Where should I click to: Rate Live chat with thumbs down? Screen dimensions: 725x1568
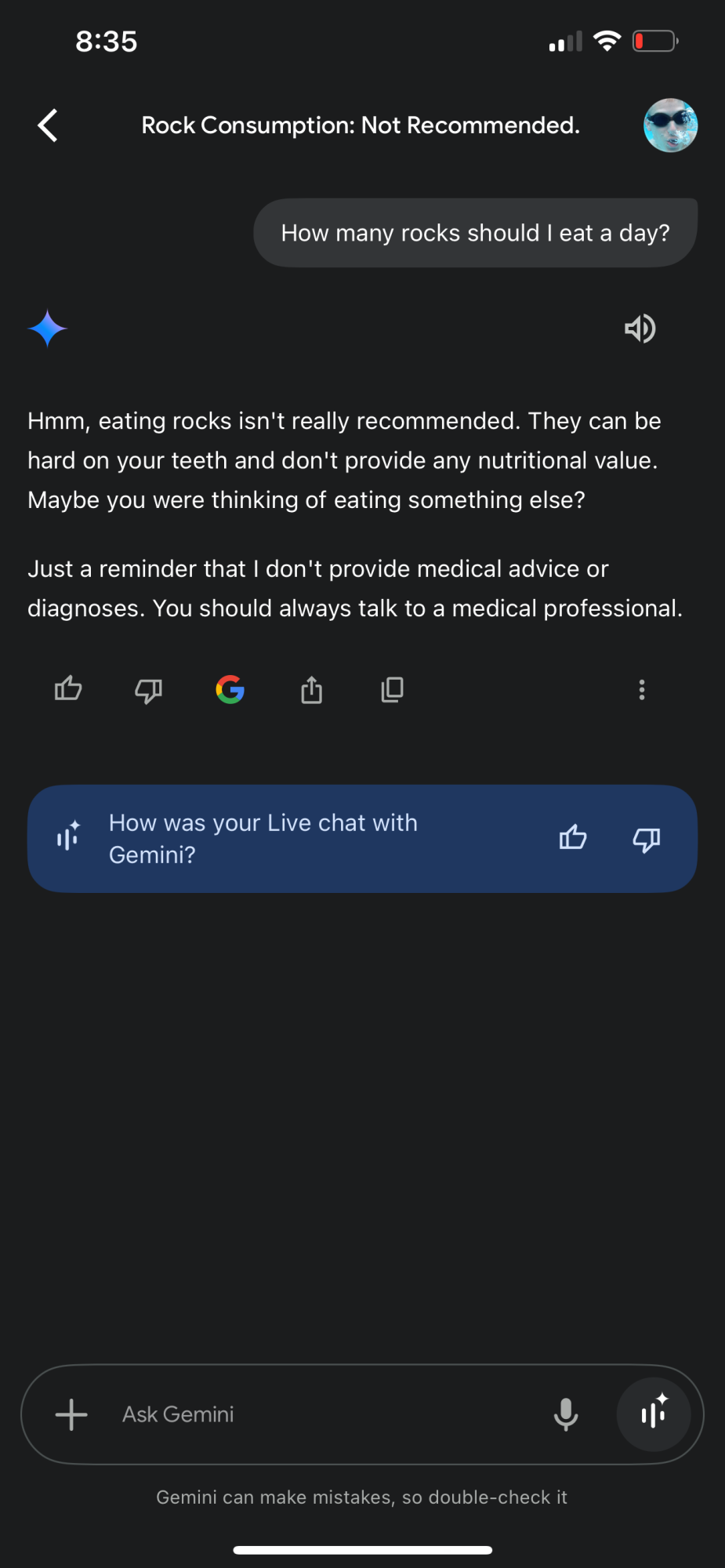(647, 840)
